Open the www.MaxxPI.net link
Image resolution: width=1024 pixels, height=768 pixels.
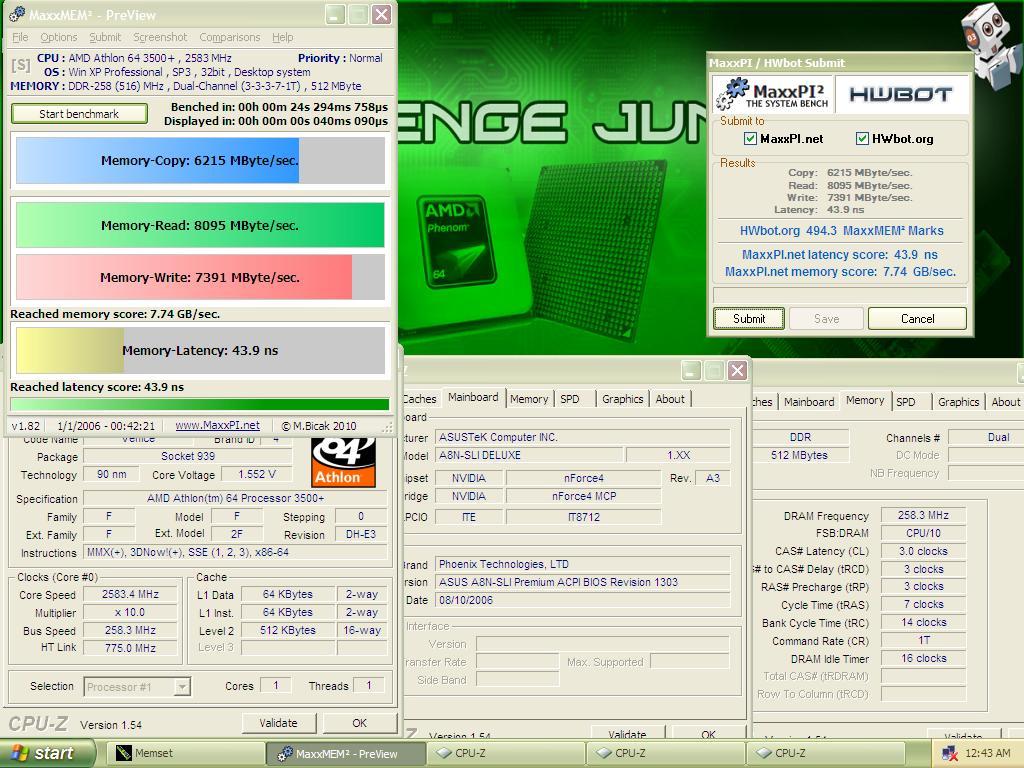217,425
